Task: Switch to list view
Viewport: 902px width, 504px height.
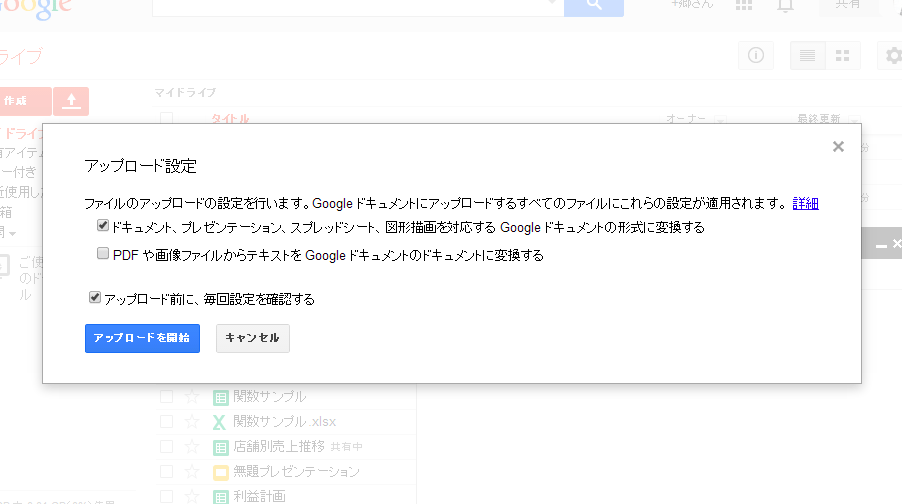Action: [x=808, y=55]
